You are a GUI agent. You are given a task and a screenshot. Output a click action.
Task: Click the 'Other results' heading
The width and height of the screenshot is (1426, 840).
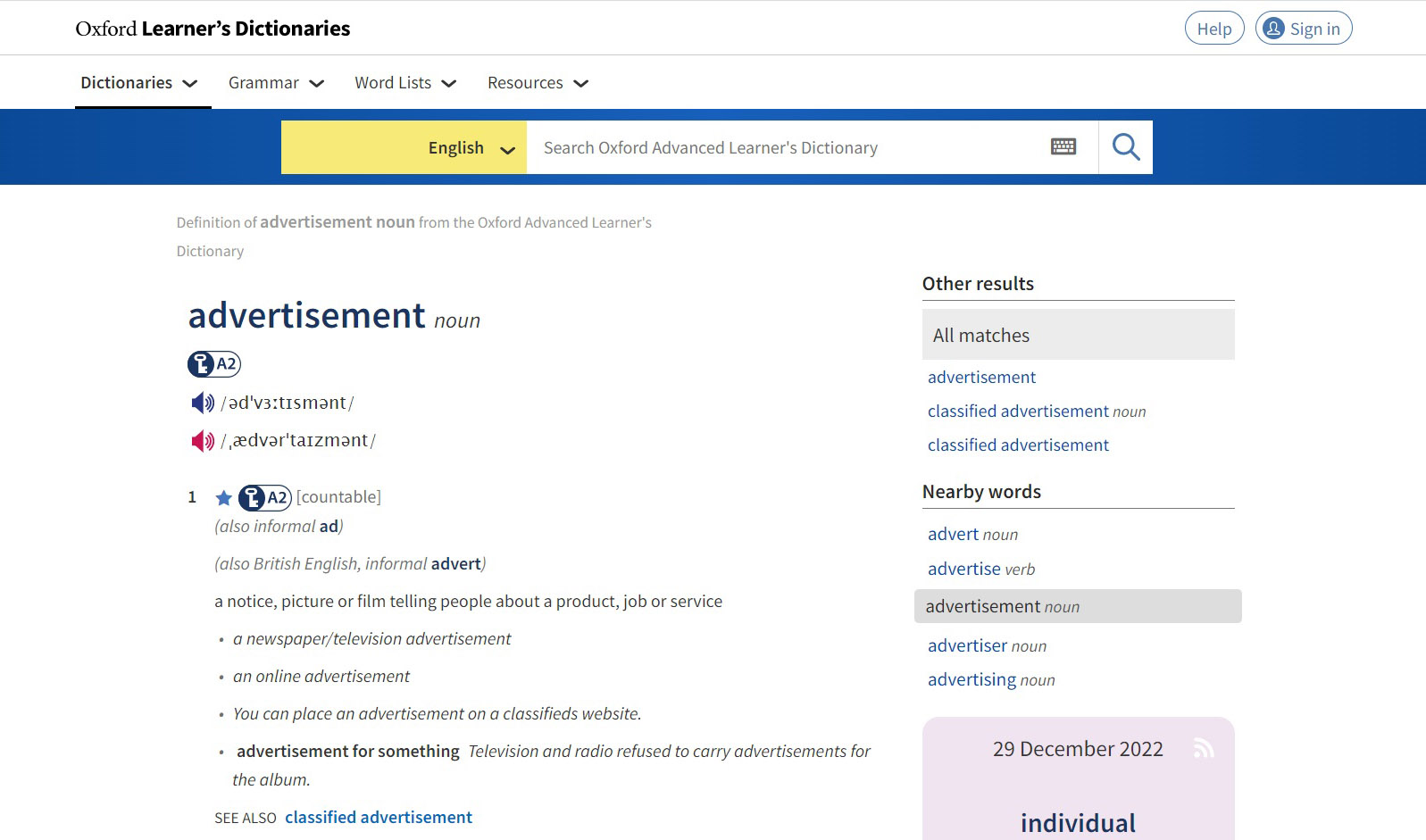click(x=978, y=284)
